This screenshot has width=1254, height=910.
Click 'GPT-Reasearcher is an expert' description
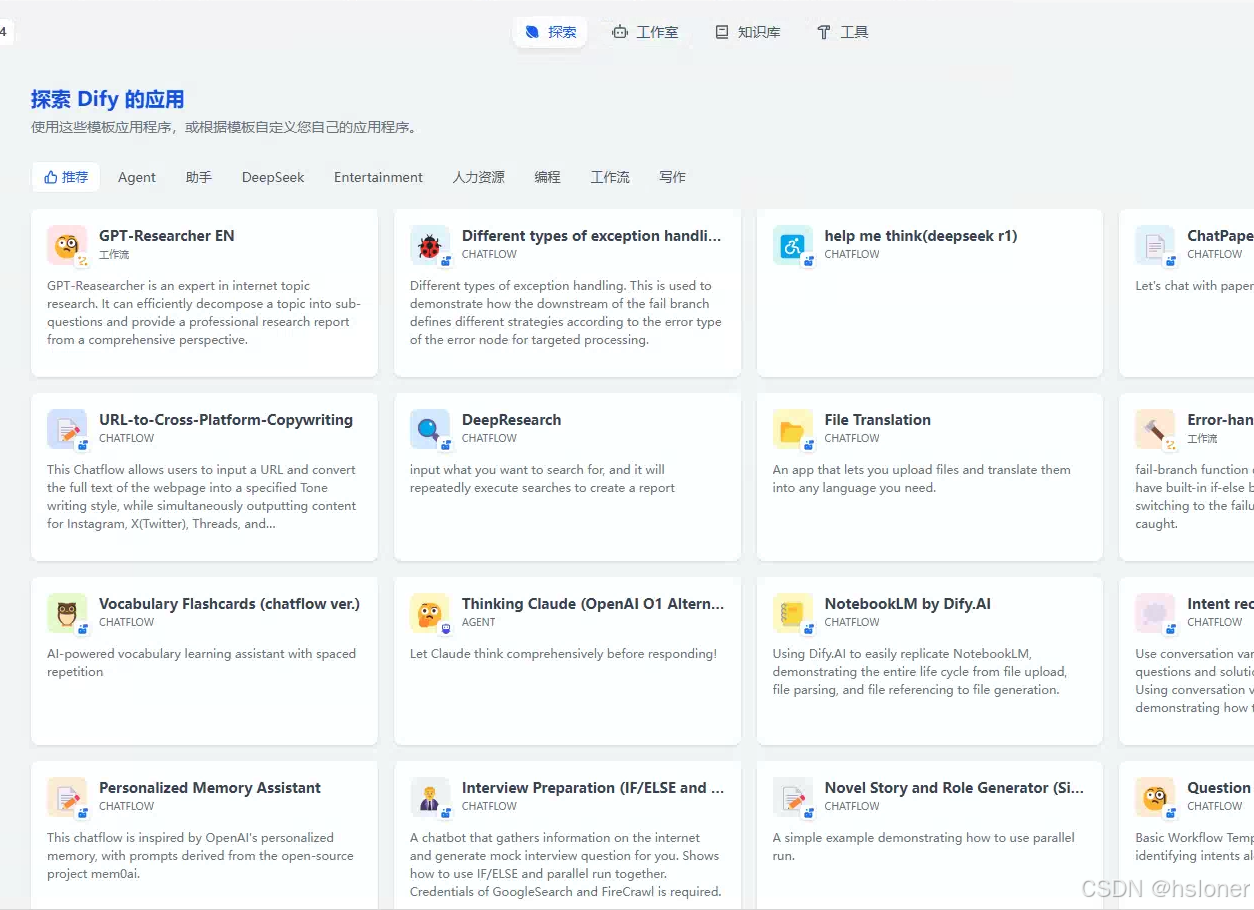[x=204, y=313]
